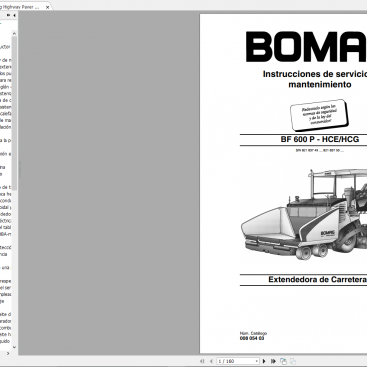Open the bookmarks panel options menu
This screenshot has width=367, height=367.
pos(8,15)
